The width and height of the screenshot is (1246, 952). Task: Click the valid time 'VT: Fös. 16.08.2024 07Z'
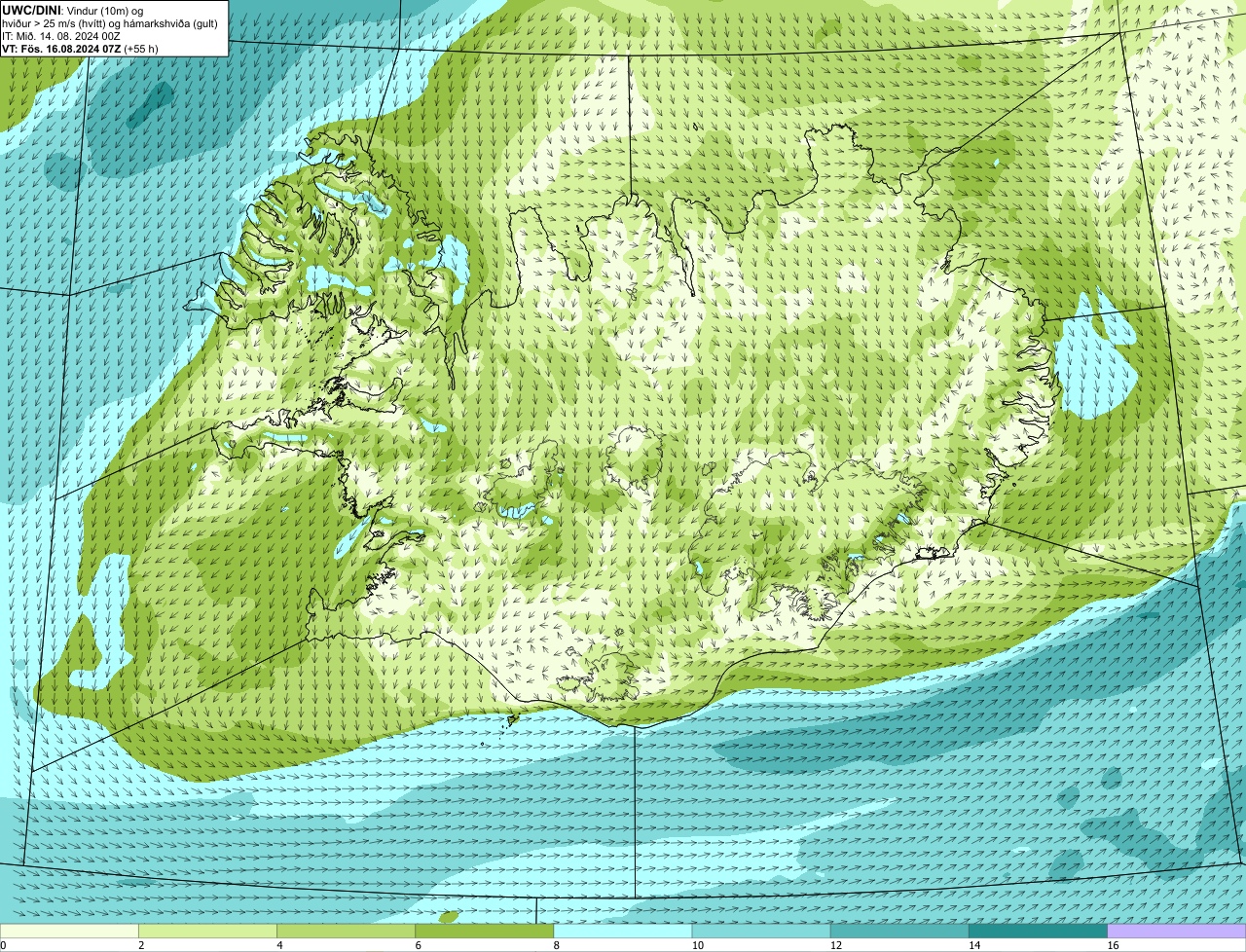click(61, 49)
